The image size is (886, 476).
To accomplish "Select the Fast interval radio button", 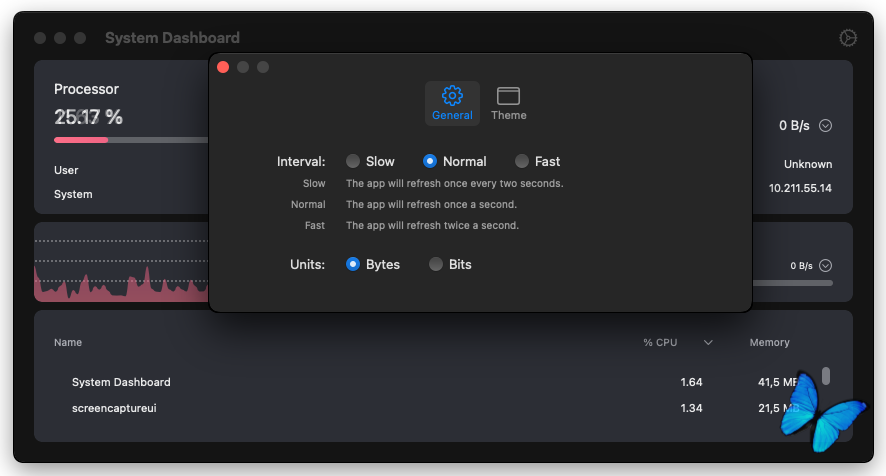I will (x=522, y=161).
